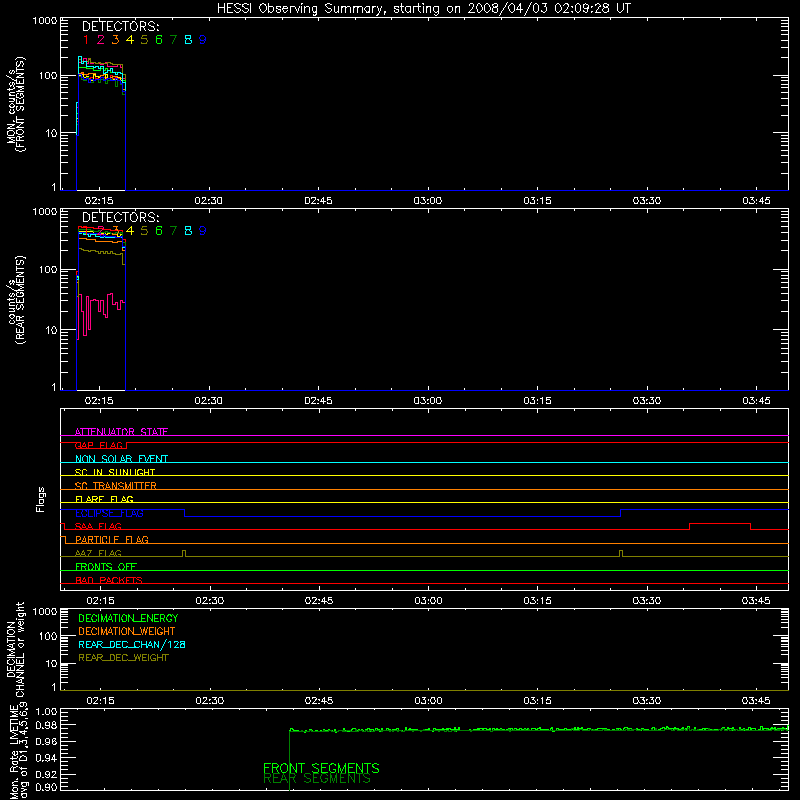Select detector number 8 in the front segments legend

(x=188, y=40)
